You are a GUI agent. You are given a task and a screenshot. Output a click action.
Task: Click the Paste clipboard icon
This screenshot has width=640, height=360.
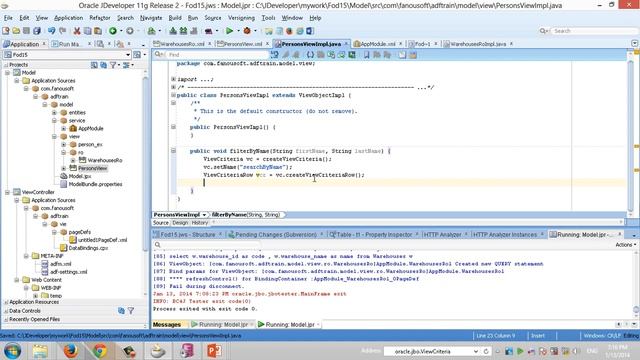click(98, 31)
